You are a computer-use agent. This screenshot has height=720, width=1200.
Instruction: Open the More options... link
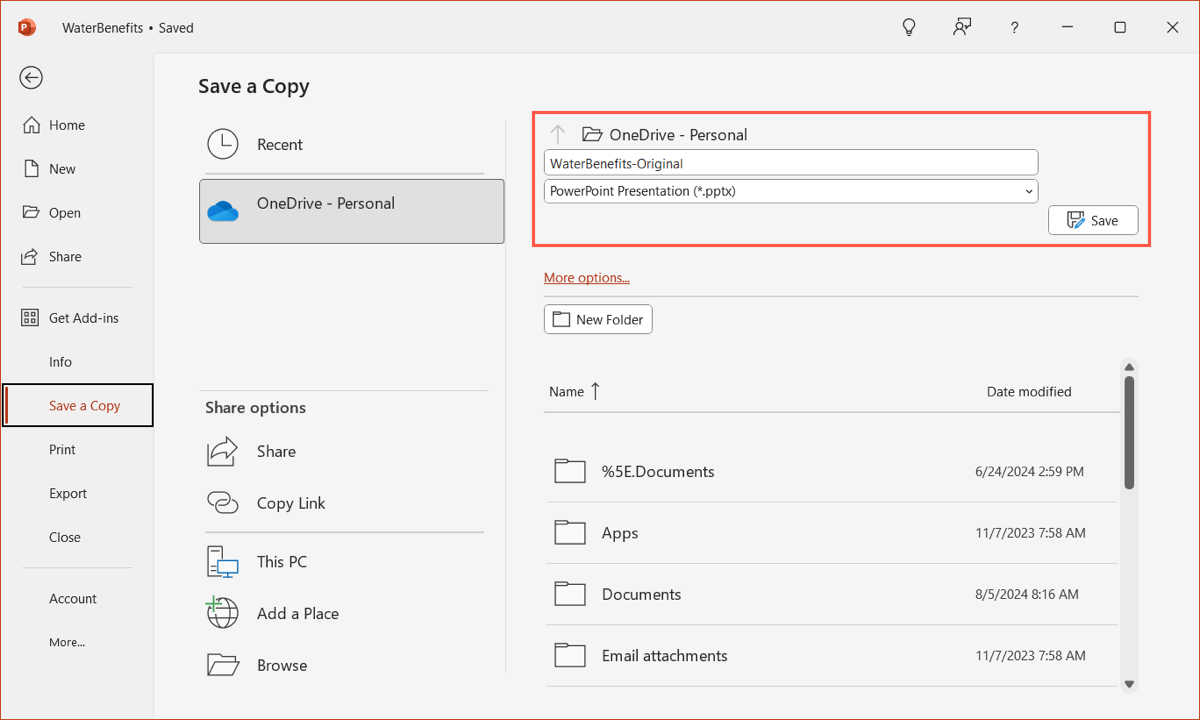click(x=587, y=278)
